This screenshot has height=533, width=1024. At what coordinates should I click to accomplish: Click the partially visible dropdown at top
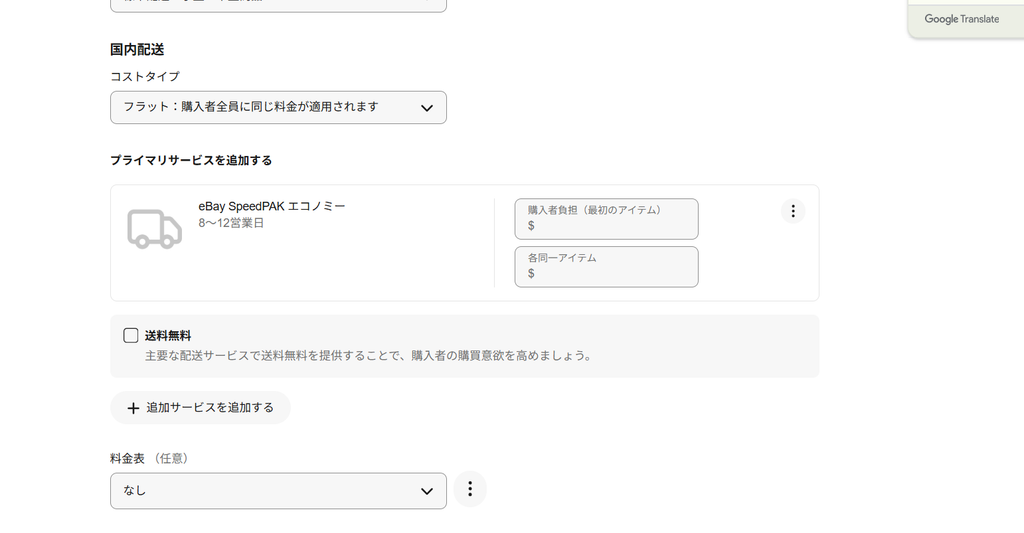pyautogui.click(x=278, y=5)
